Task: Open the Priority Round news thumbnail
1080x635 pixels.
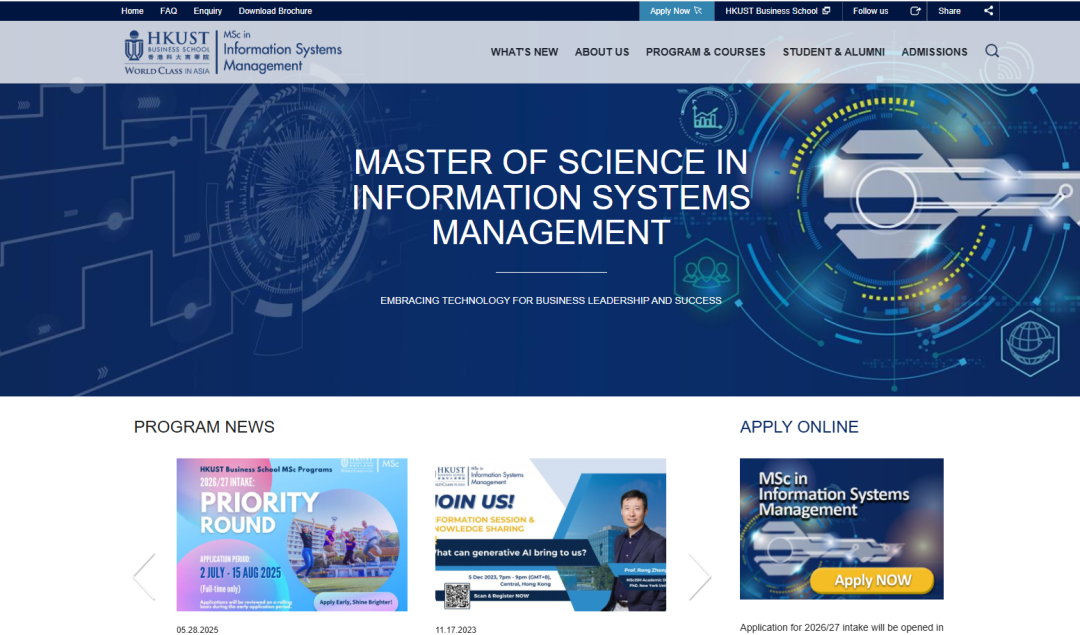Action: coord(292,534)
